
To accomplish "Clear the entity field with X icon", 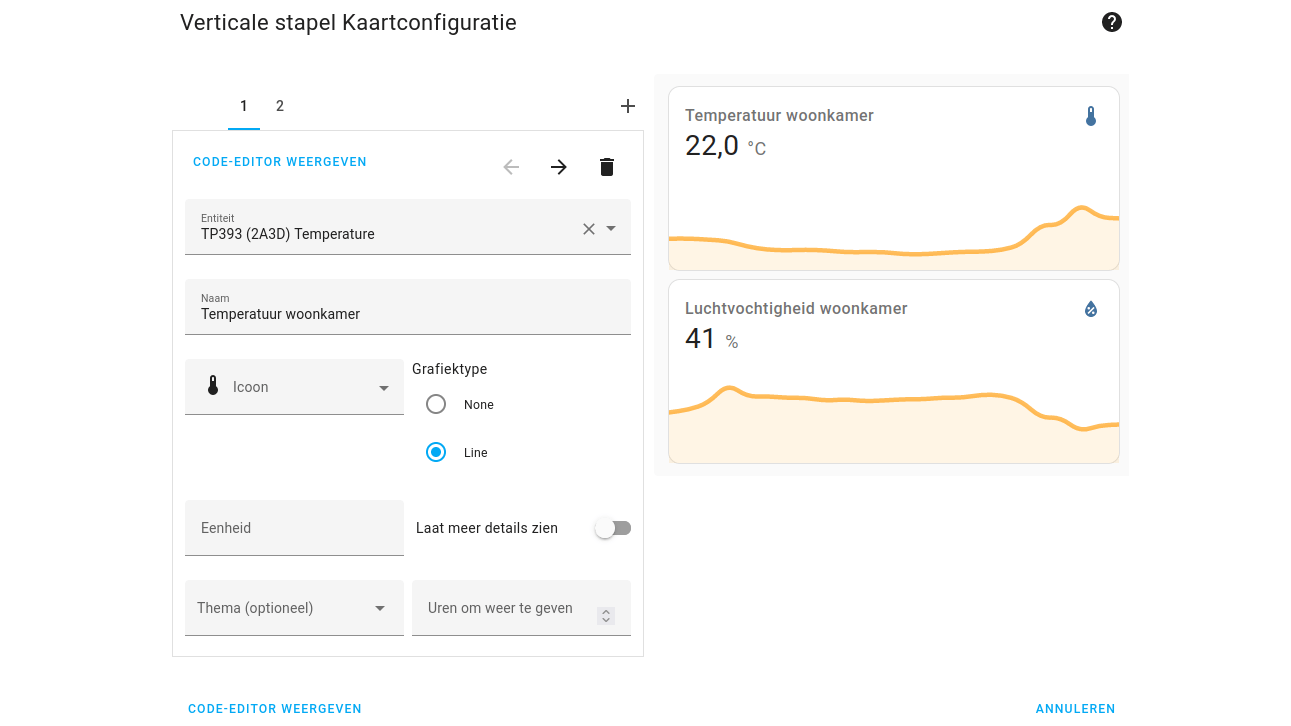I will click(589, 229).
